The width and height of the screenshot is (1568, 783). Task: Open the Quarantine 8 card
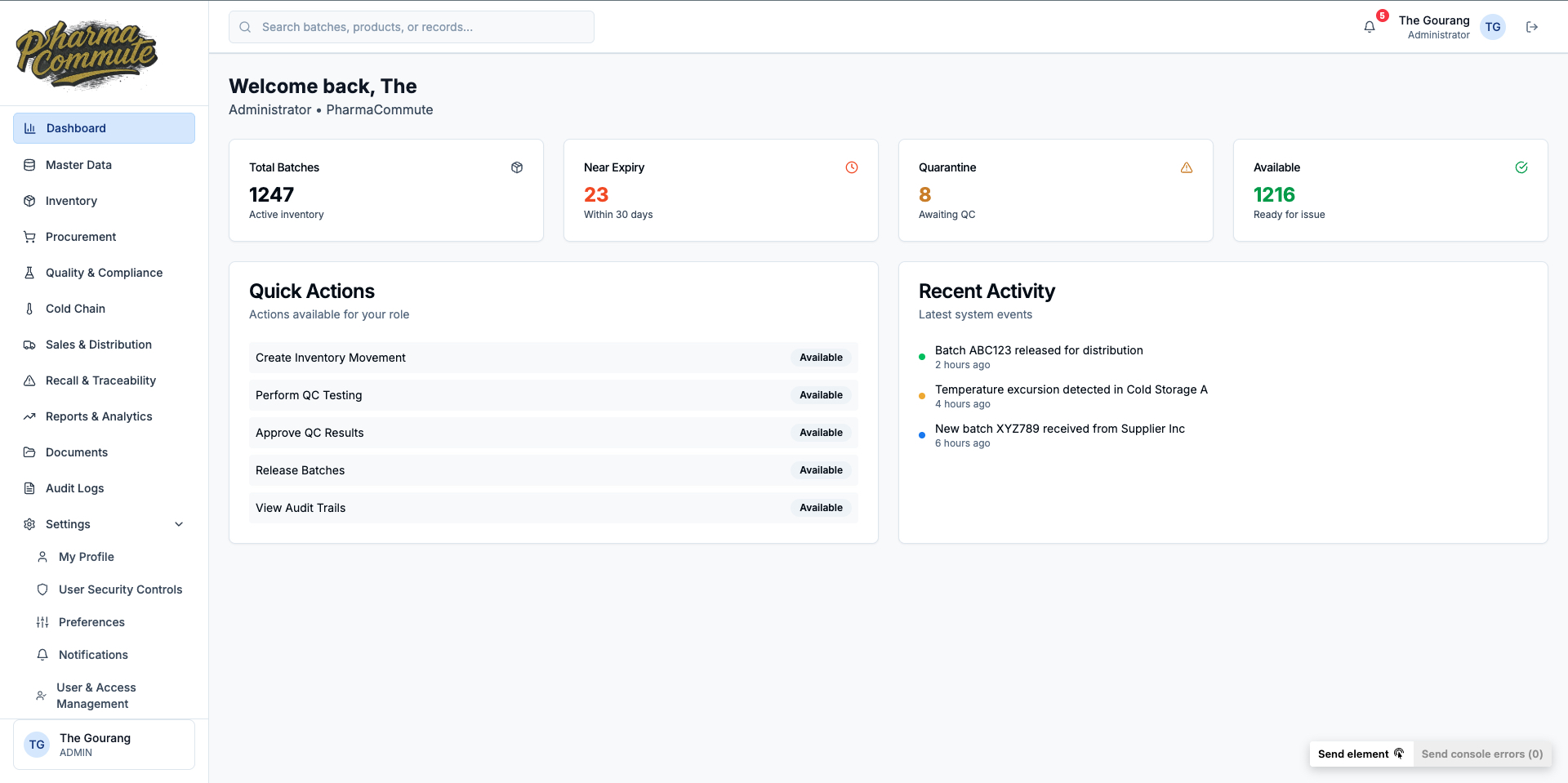tap(1056, 190)
